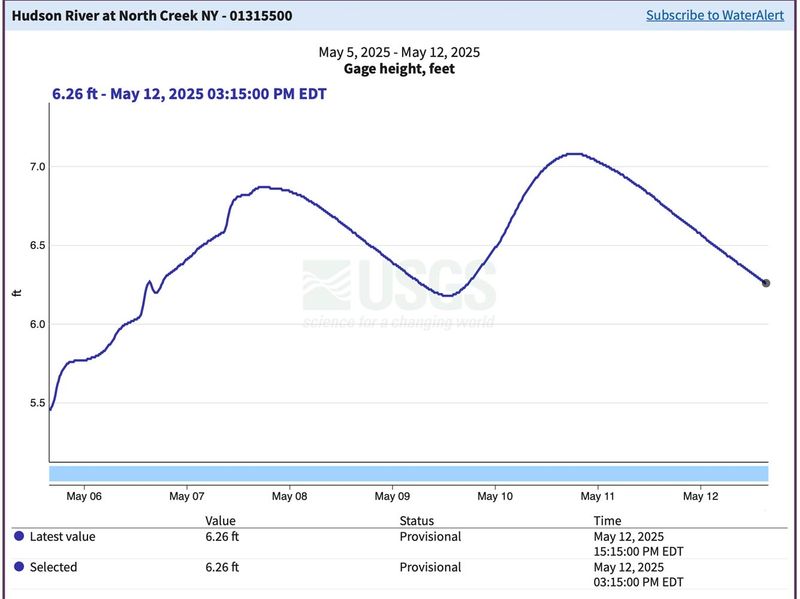Click the May 06 axis label
The height and width of the screenshot is (599, 800).
pos(84,496)
